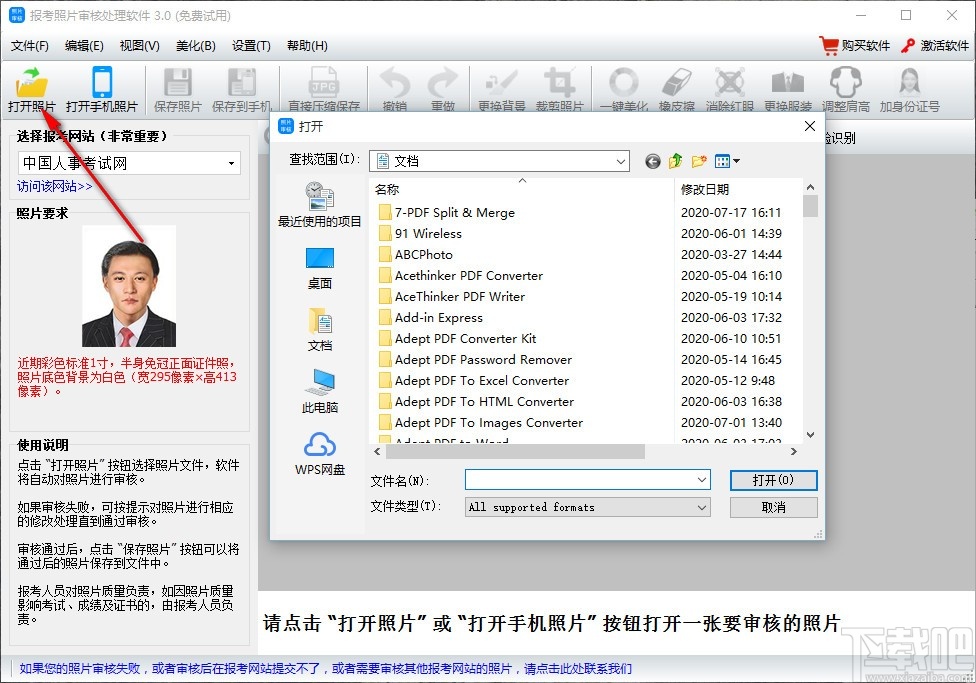Select the 橡皮擦 eraser tool icon
976x683 pixels.
[677, 82]
